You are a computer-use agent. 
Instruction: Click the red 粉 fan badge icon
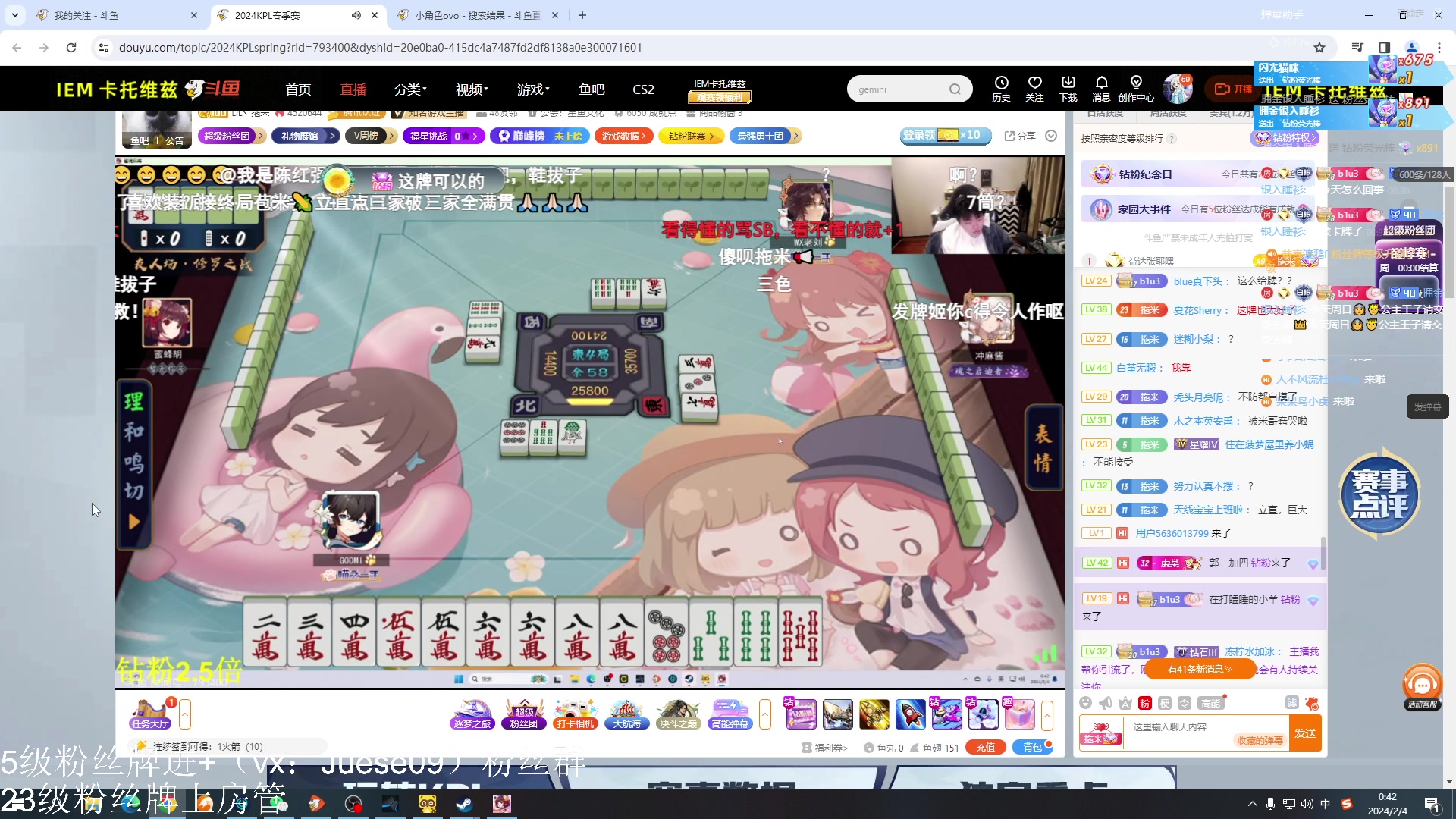[x=1145, y=703]
